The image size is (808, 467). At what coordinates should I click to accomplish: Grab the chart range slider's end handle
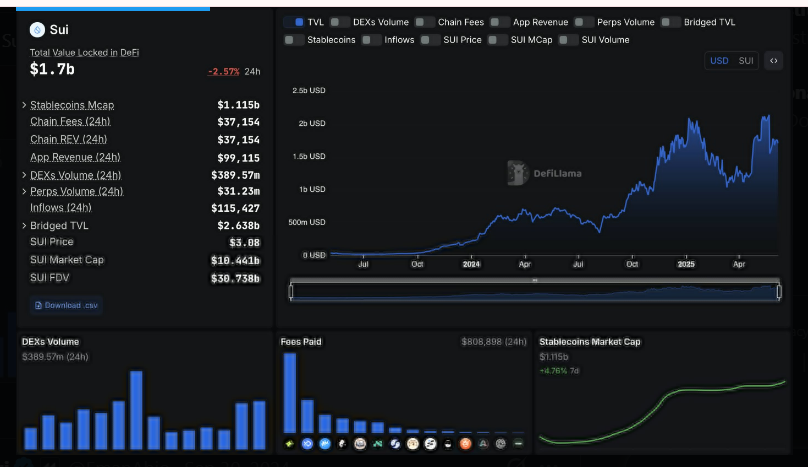(779, 292)
